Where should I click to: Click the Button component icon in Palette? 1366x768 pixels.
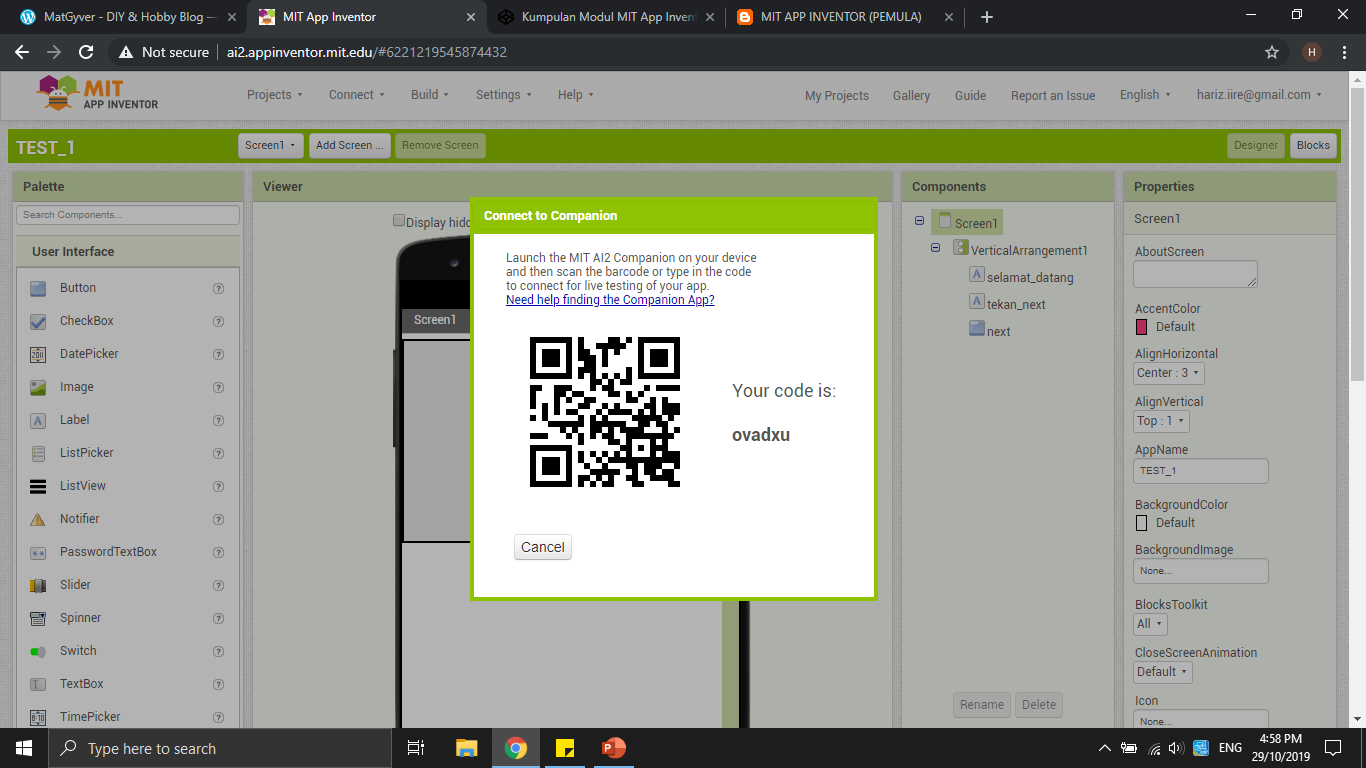[x=38, y=288]
